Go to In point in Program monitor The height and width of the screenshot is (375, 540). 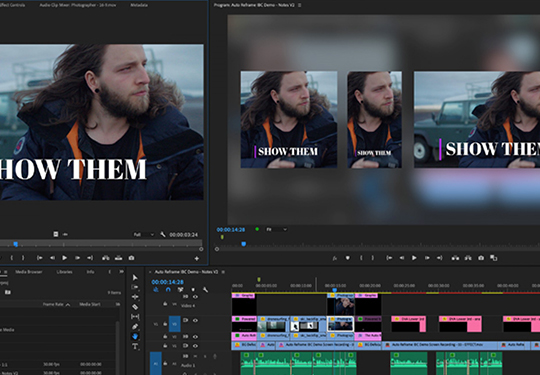[389, 258]
